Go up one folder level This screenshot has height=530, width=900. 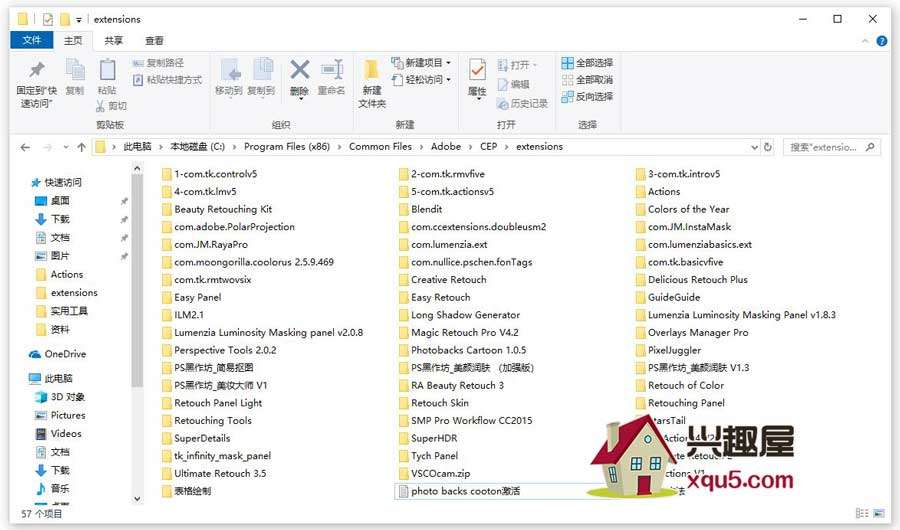[x=82, y=147]
